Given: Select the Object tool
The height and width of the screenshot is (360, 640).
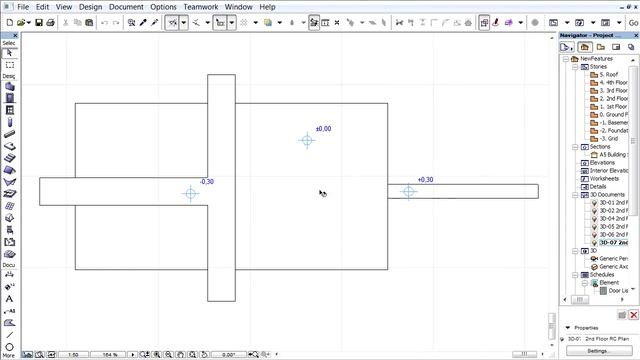Looking at the screenshot, I should click(9, 230).
